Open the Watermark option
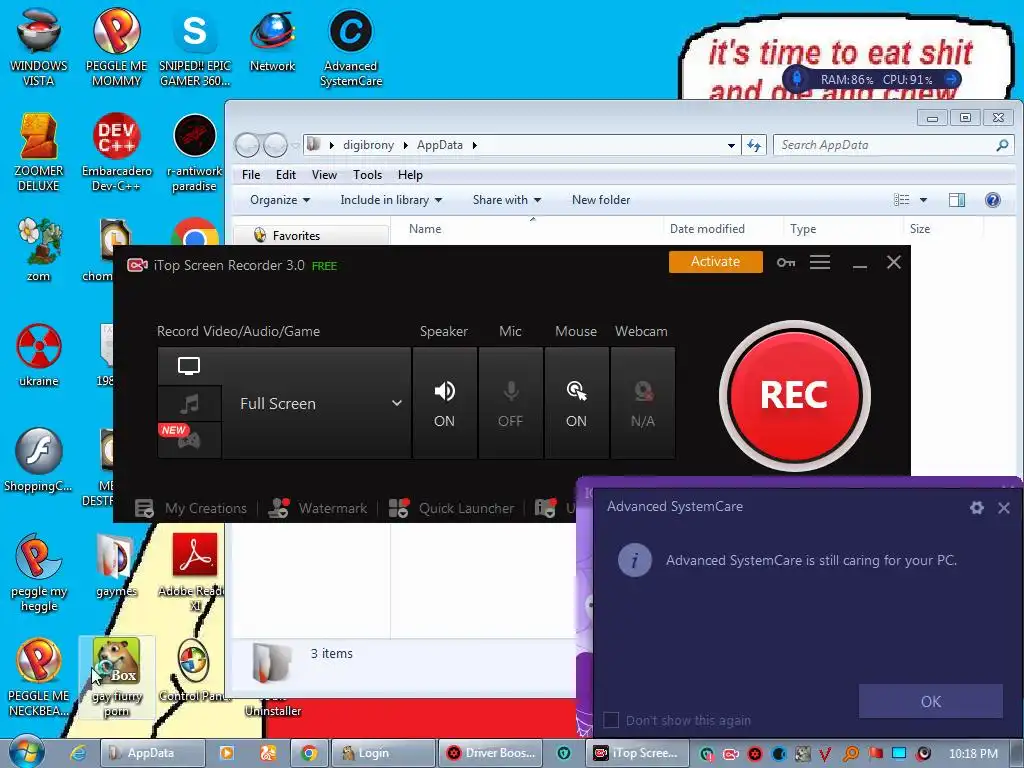The height and width of the screenshot is (768, 1024). 318,508
